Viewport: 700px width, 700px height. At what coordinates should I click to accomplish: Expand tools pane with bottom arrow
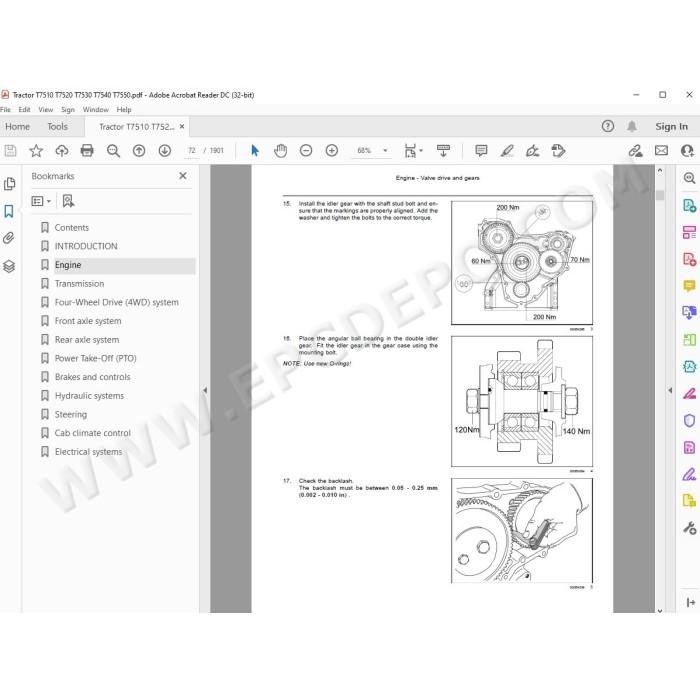(x=690, y=603)
